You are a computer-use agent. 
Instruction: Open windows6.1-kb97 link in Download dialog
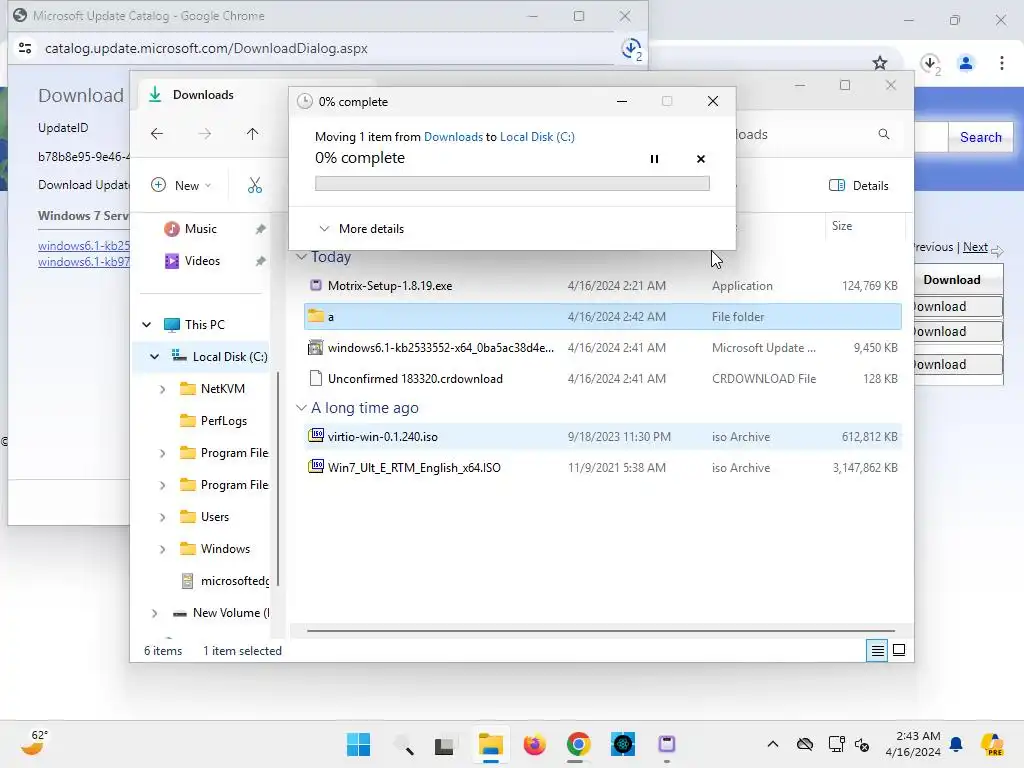[84, 262]
